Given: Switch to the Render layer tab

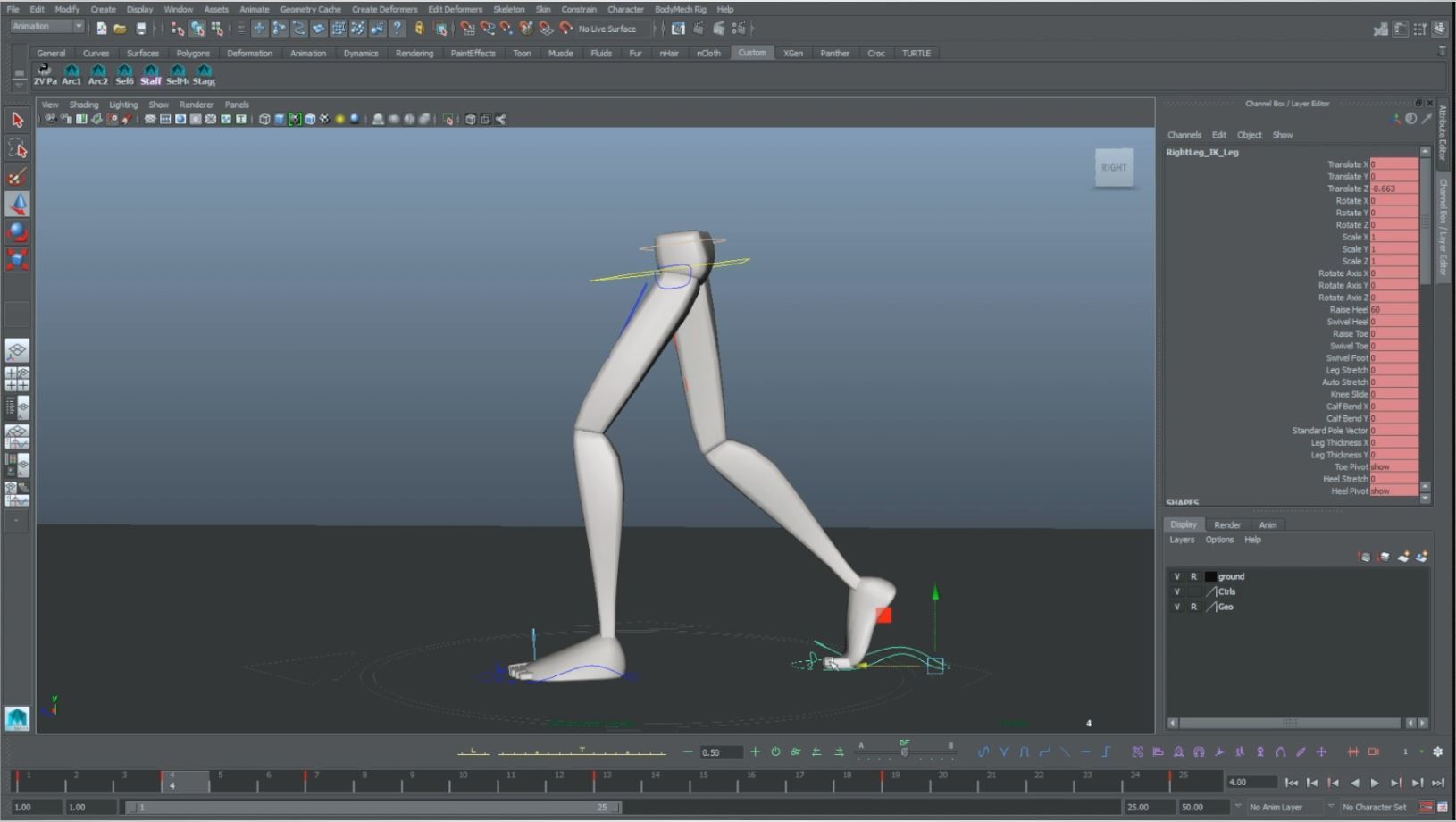Looking at the screenshot, I should (x=1227, y=524).
